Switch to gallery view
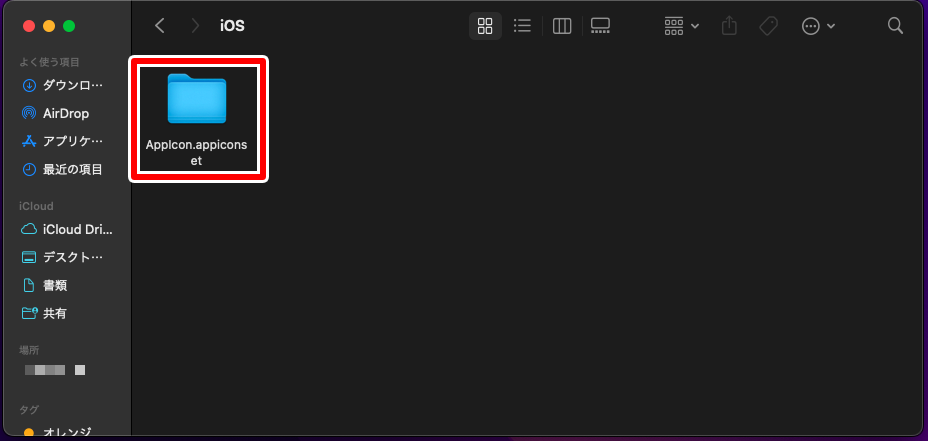The image size is (928, 441). (600, 26)
